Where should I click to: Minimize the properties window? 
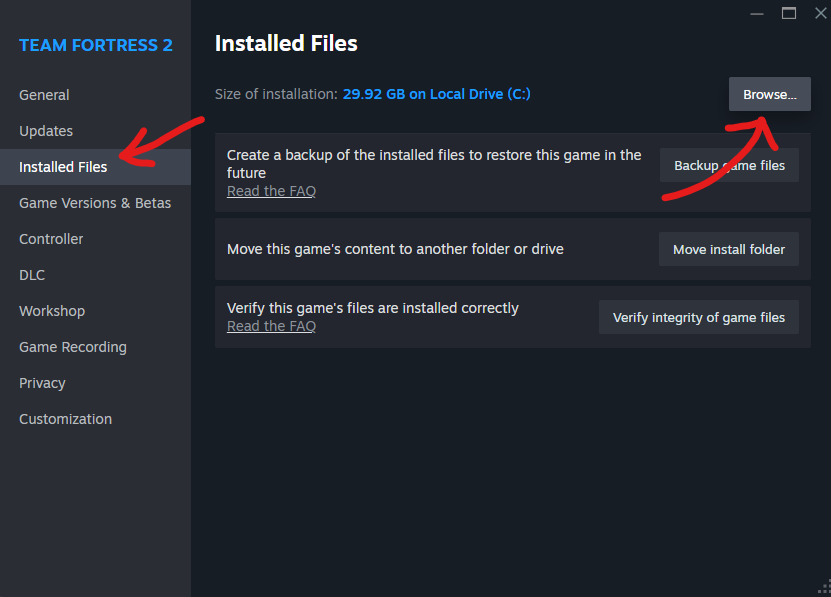[757, 13]
